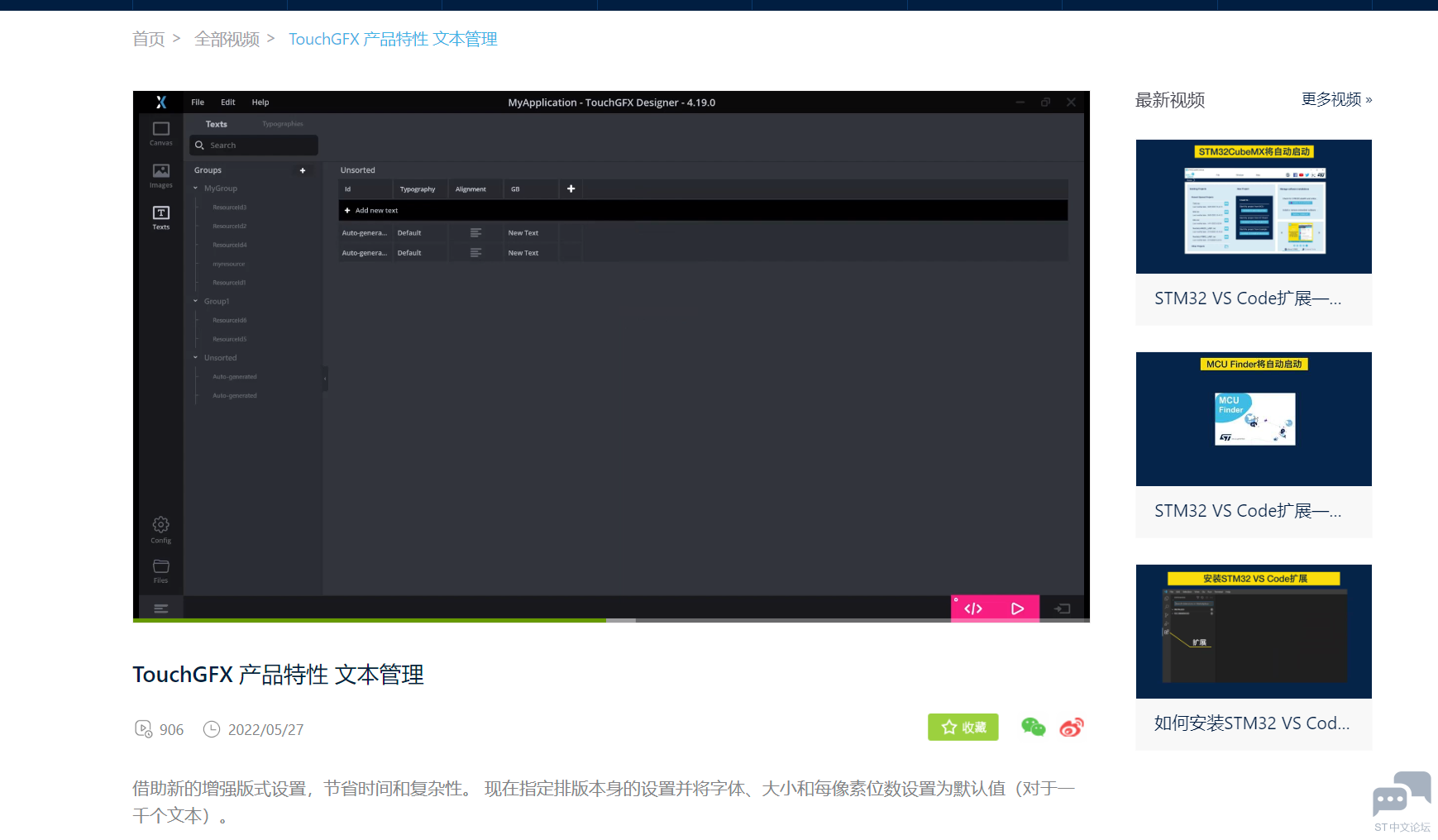Close the TouchGFX Designer window

click(x=1071, y=103)
